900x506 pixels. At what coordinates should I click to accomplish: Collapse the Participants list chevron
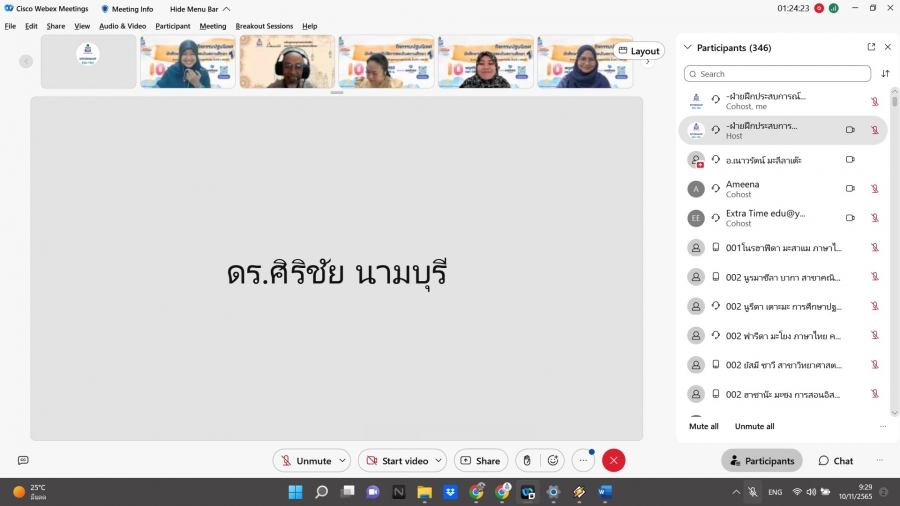tap(687, 48)
